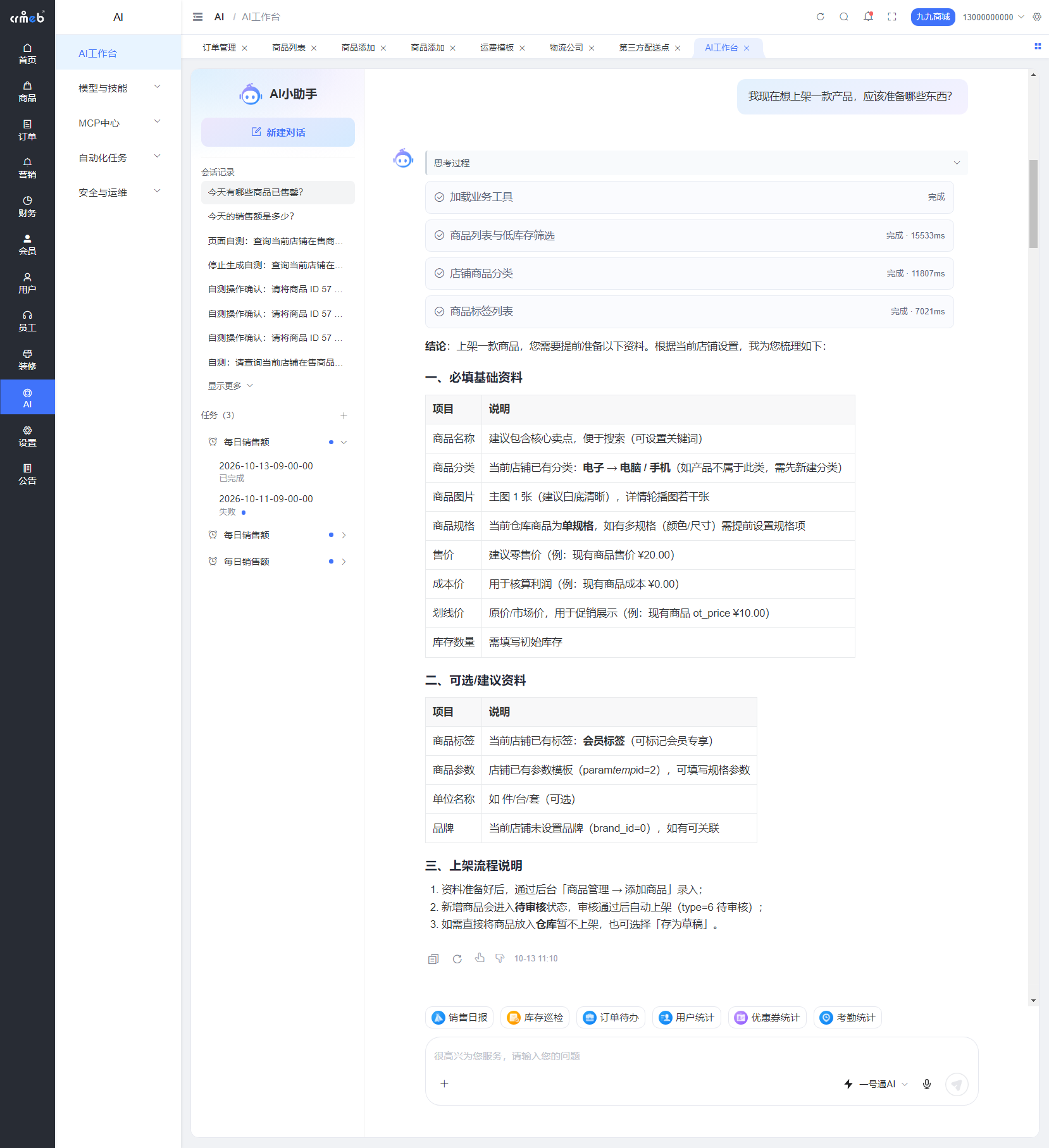Image resolution: width=1049 pixels, height=1148 pixels.
Task: Expand 显示更多 conversation records
Action: pyautogui.click(x=230, y=386)
